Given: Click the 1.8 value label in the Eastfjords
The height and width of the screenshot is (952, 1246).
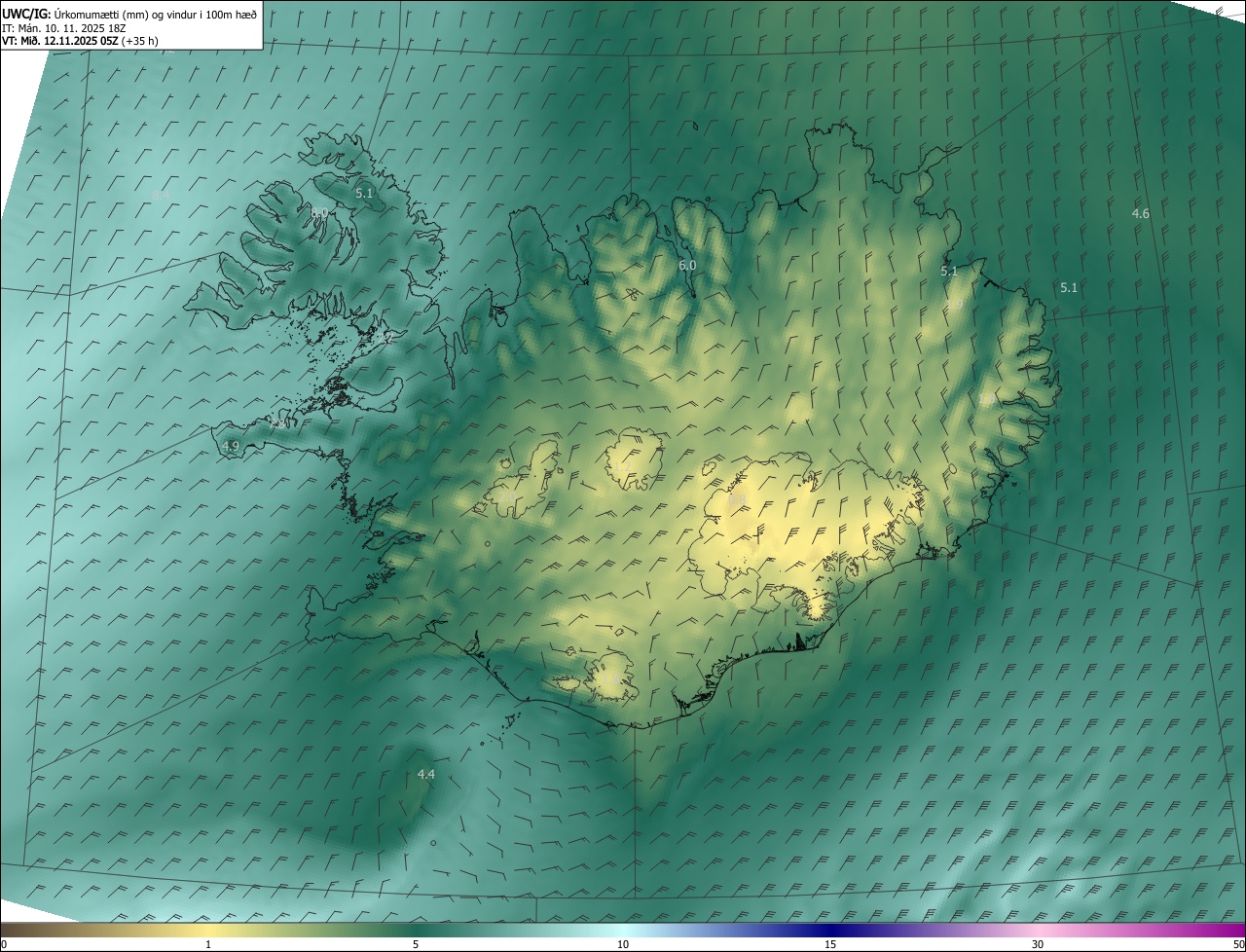Looking at the screenshot, I should [986, 399].
